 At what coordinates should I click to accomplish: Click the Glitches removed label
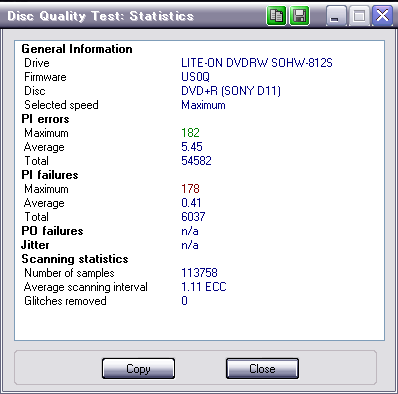pos(65,301)
